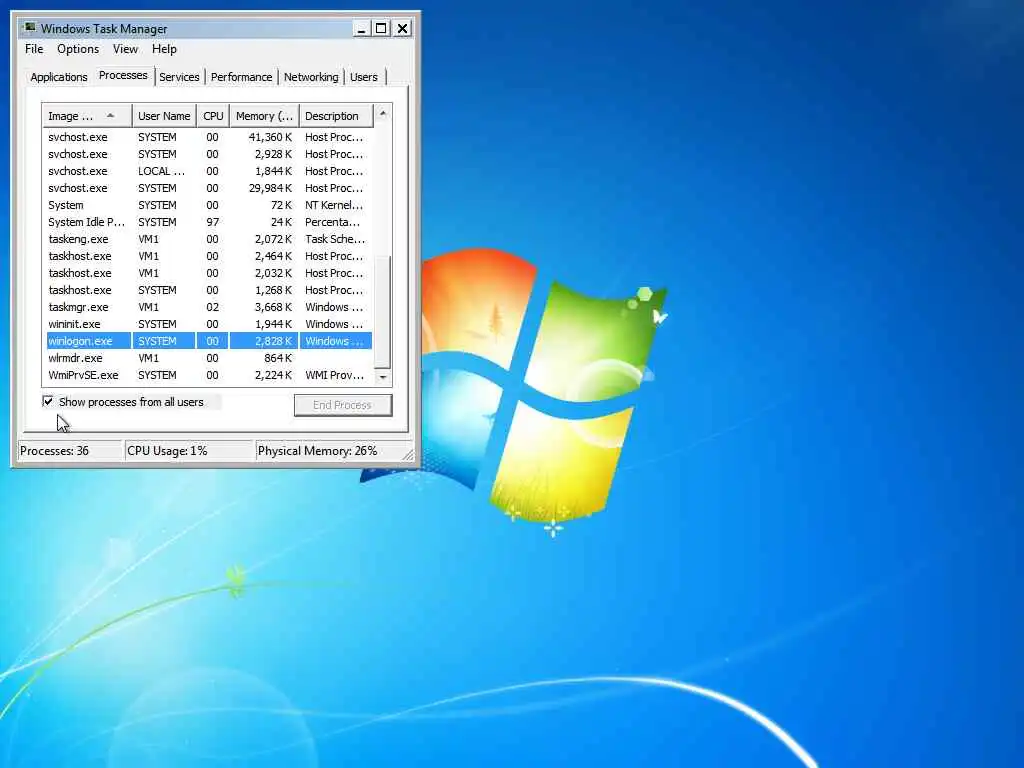The height and width of the screenshot is (768, 1024).
Task: Switch to the Services tab
Action: (x=179, y=77)
